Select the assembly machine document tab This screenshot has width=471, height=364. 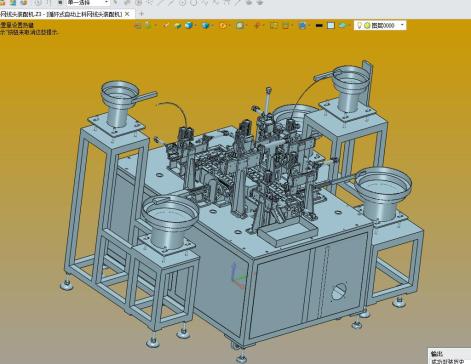pyautogui.click(x=62, y=14)
